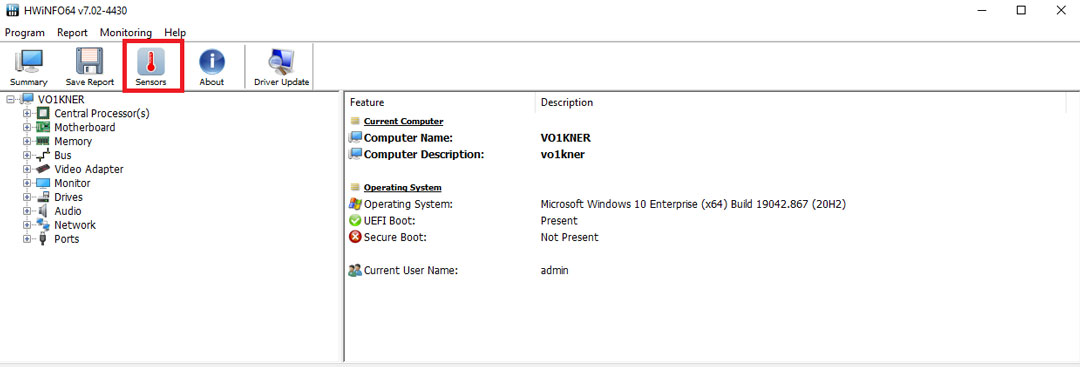Click the Summary monitor icon

click(x=28, y=62)
